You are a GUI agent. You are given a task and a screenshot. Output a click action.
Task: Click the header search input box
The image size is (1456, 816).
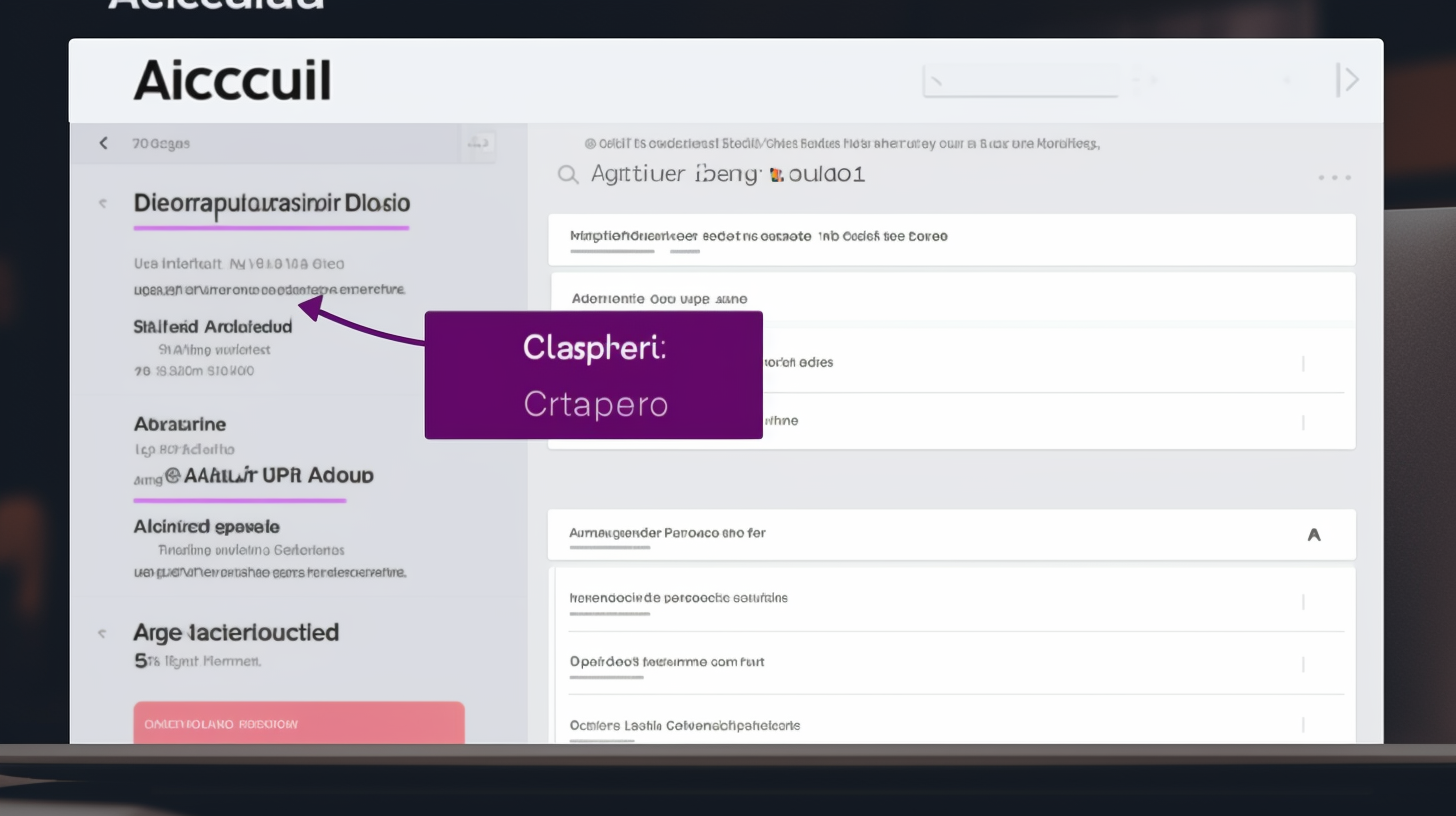(1020, 82)
